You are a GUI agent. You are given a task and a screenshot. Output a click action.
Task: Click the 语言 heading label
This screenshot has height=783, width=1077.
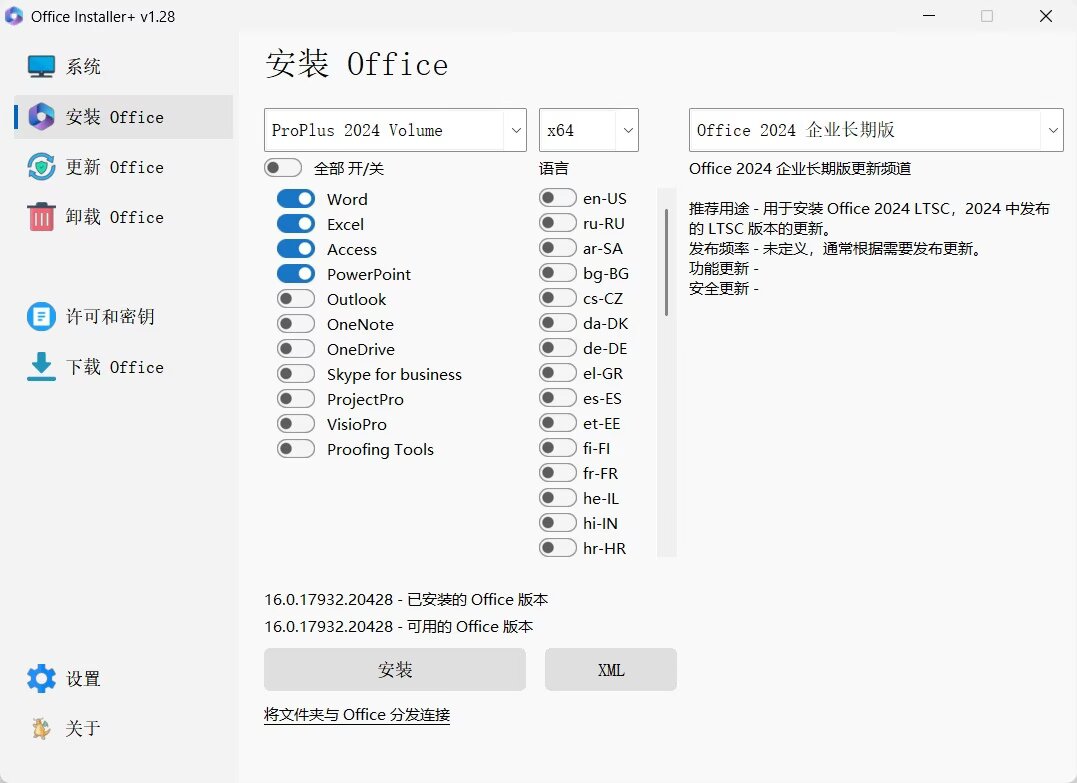554,168
